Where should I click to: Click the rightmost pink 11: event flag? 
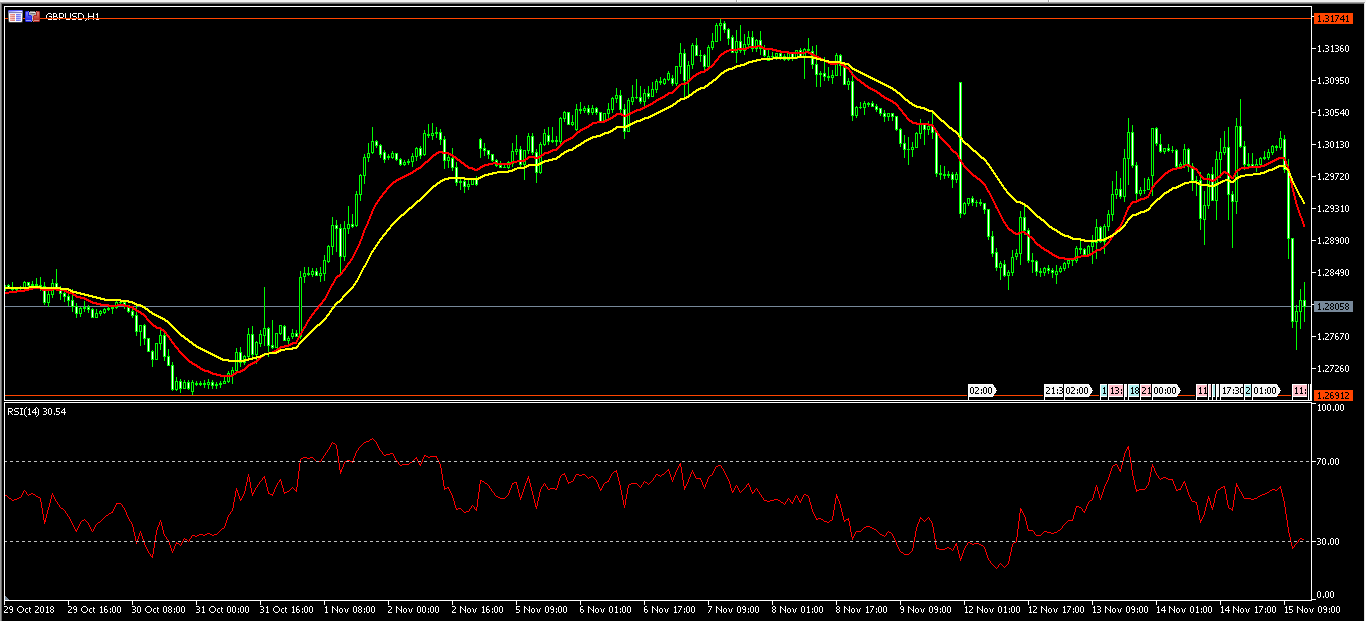point(1300,391)
